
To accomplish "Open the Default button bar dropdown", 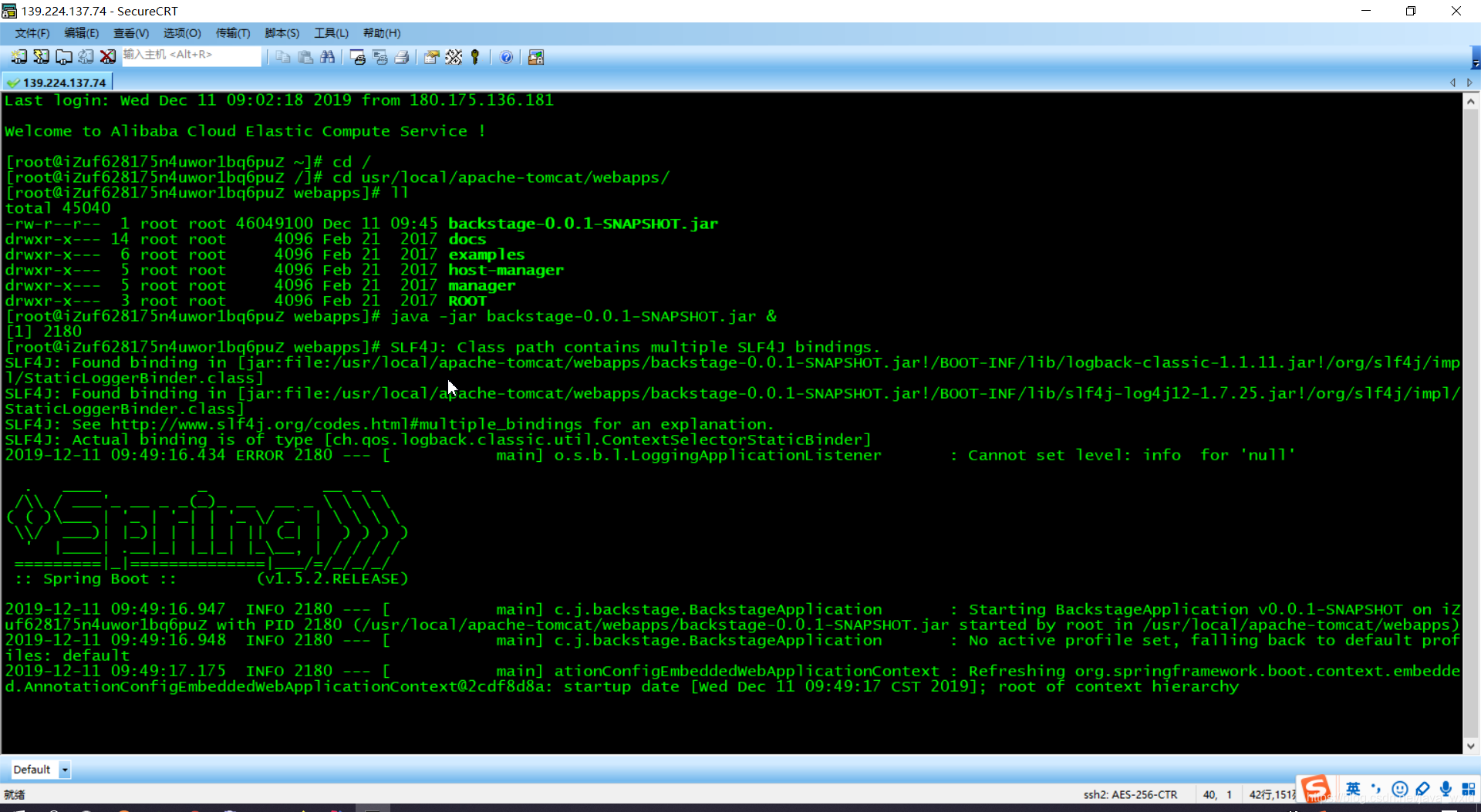I will (x=65, y=770).
